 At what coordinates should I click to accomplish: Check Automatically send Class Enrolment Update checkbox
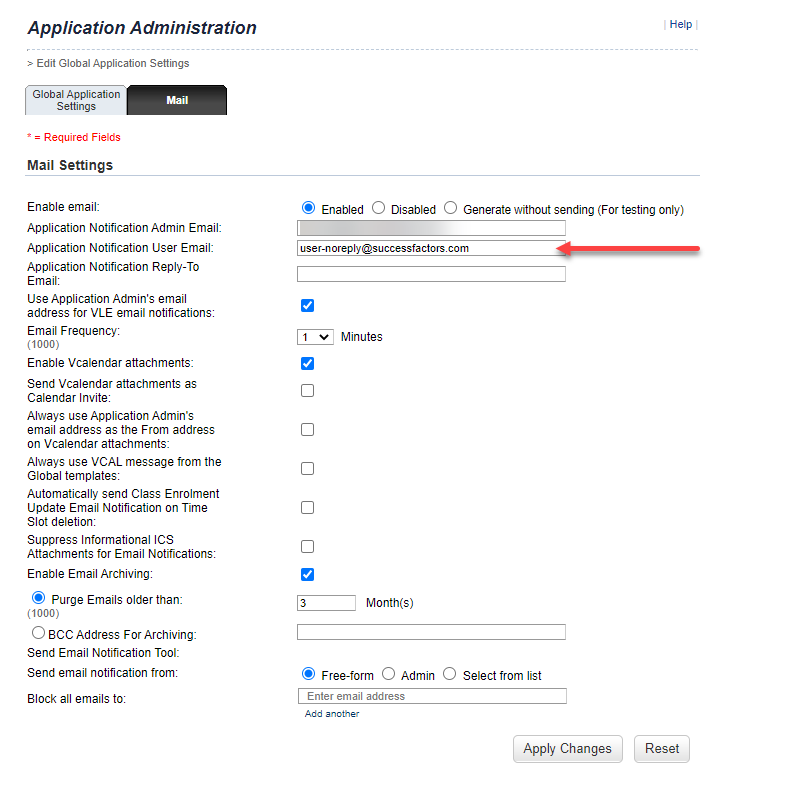pyautogui.click(x=307, y=507)
